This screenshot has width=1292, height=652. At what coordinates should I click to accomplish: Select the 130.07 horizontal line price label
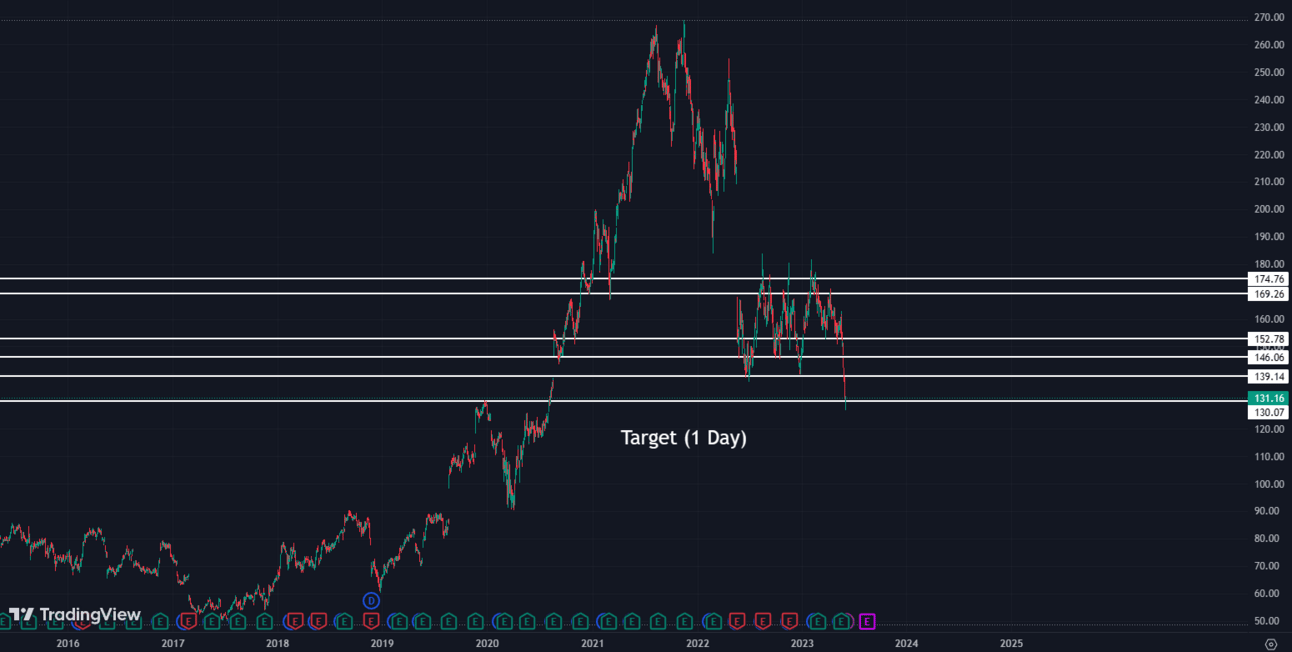(x=1267, y=412)
